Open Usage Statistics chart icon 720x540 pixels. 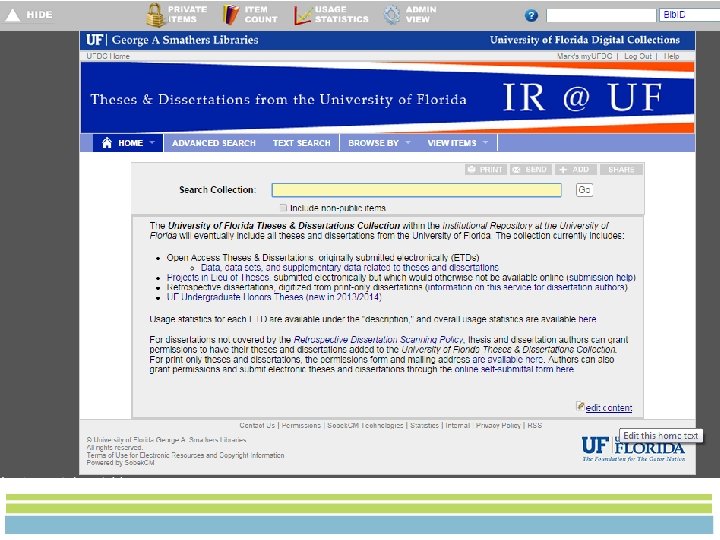[303, 16]
